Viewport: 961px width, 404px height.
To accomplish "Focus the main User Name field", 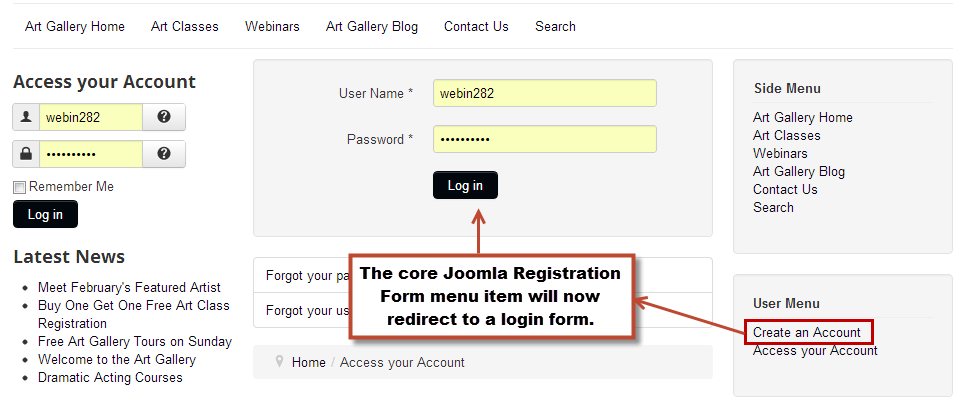I will (x=545, y=93).
